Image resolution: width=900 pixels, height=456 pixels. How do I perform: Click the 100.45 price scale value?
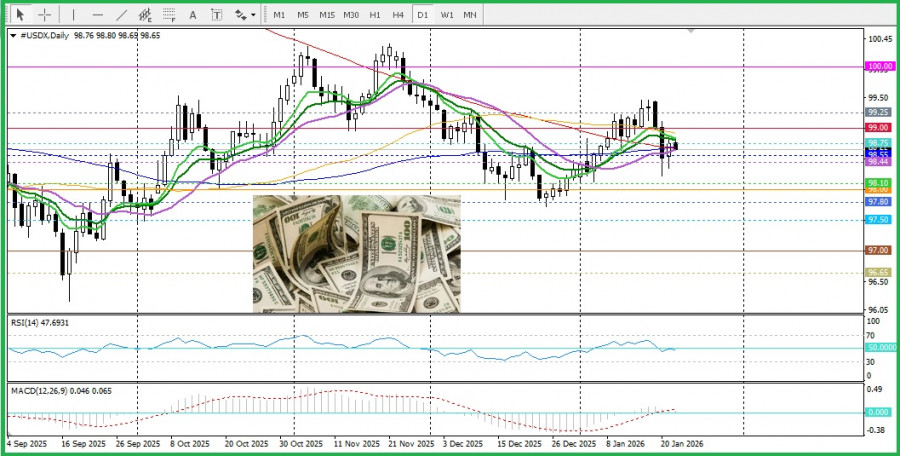coord(880,40)
